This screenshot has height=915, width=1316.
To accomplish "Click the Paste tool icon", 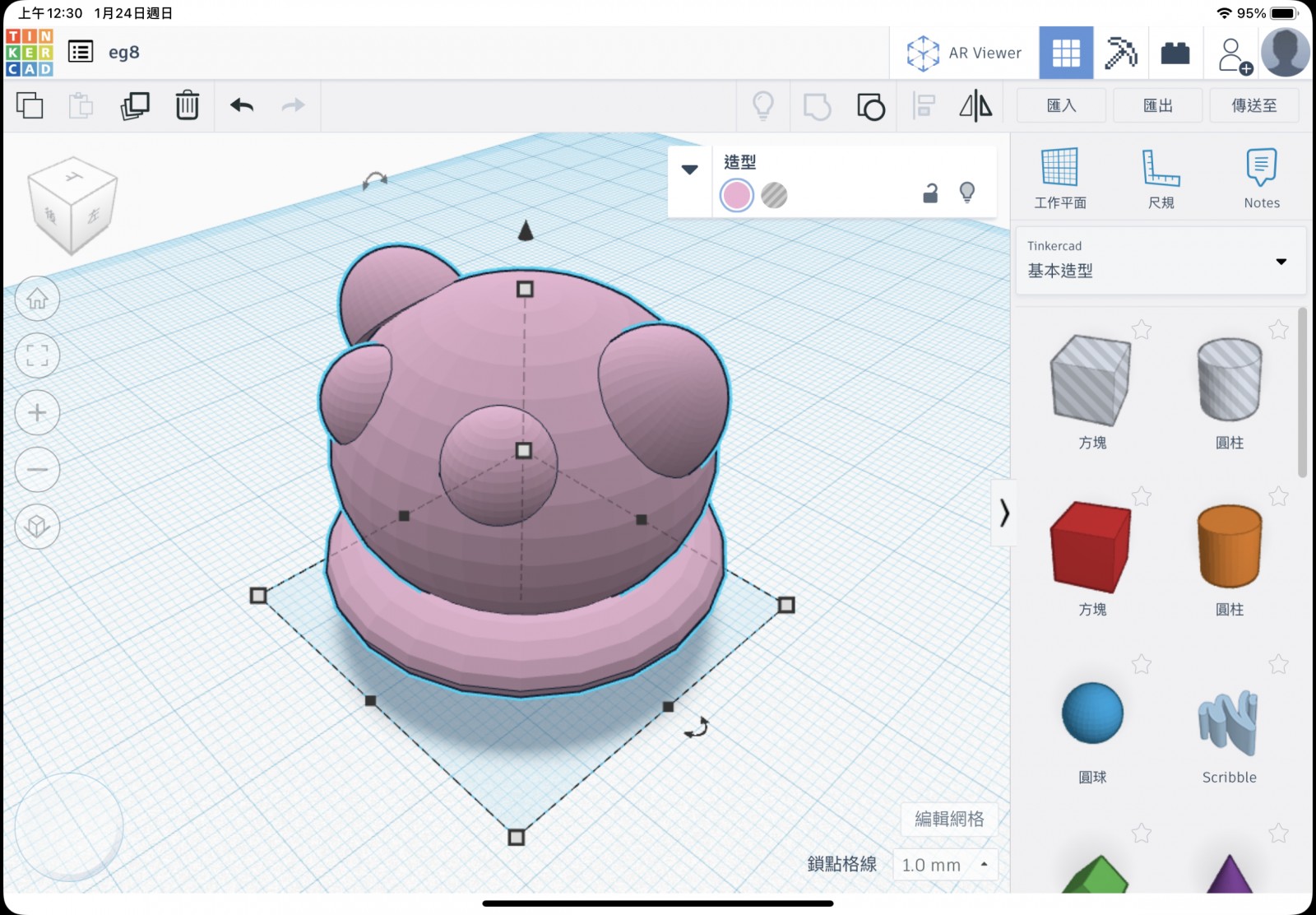I will pos(81,105).
